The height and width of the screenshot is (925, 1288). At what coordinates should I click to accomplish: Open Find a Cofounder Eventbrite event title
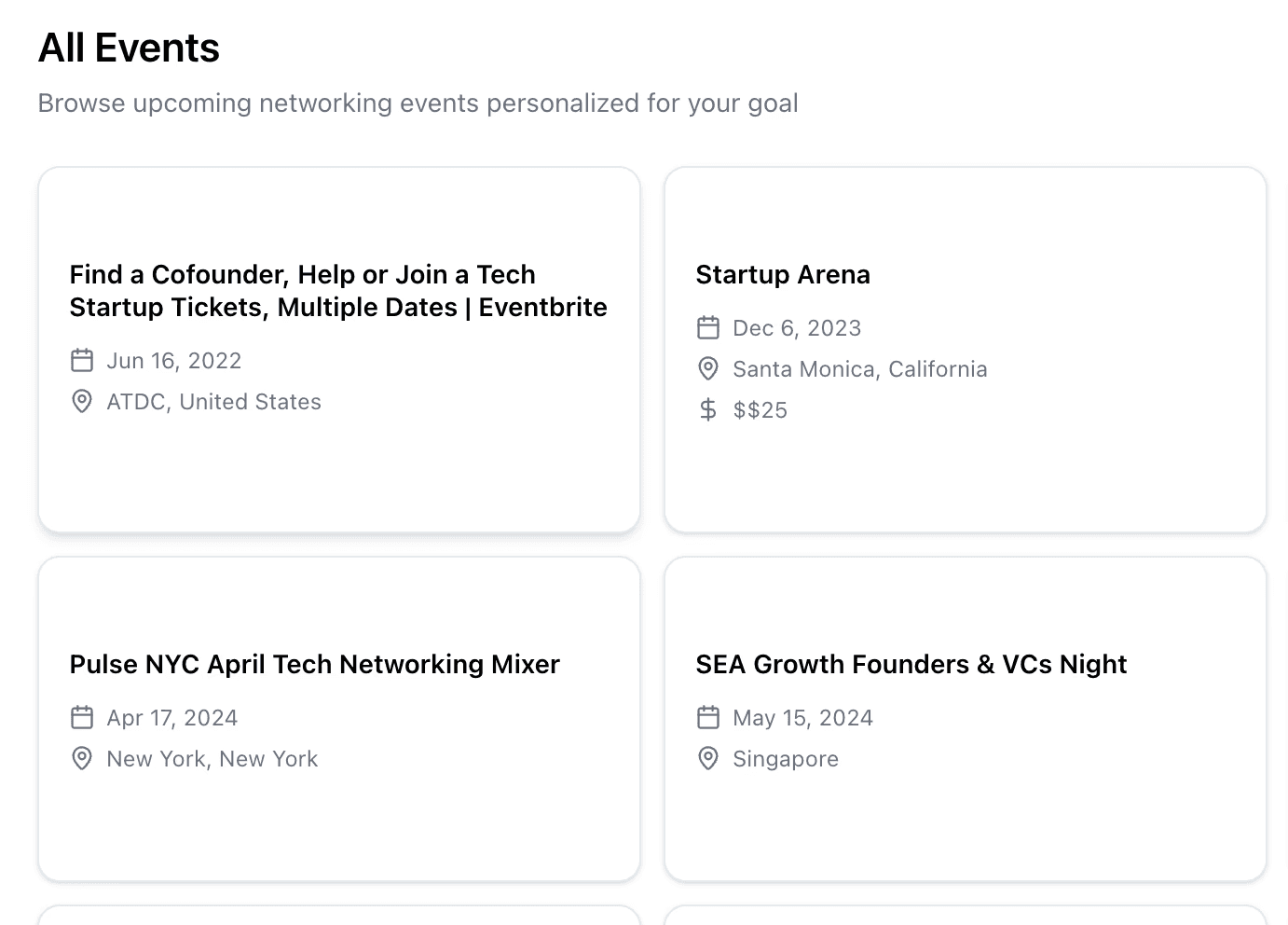coord(337,291)
